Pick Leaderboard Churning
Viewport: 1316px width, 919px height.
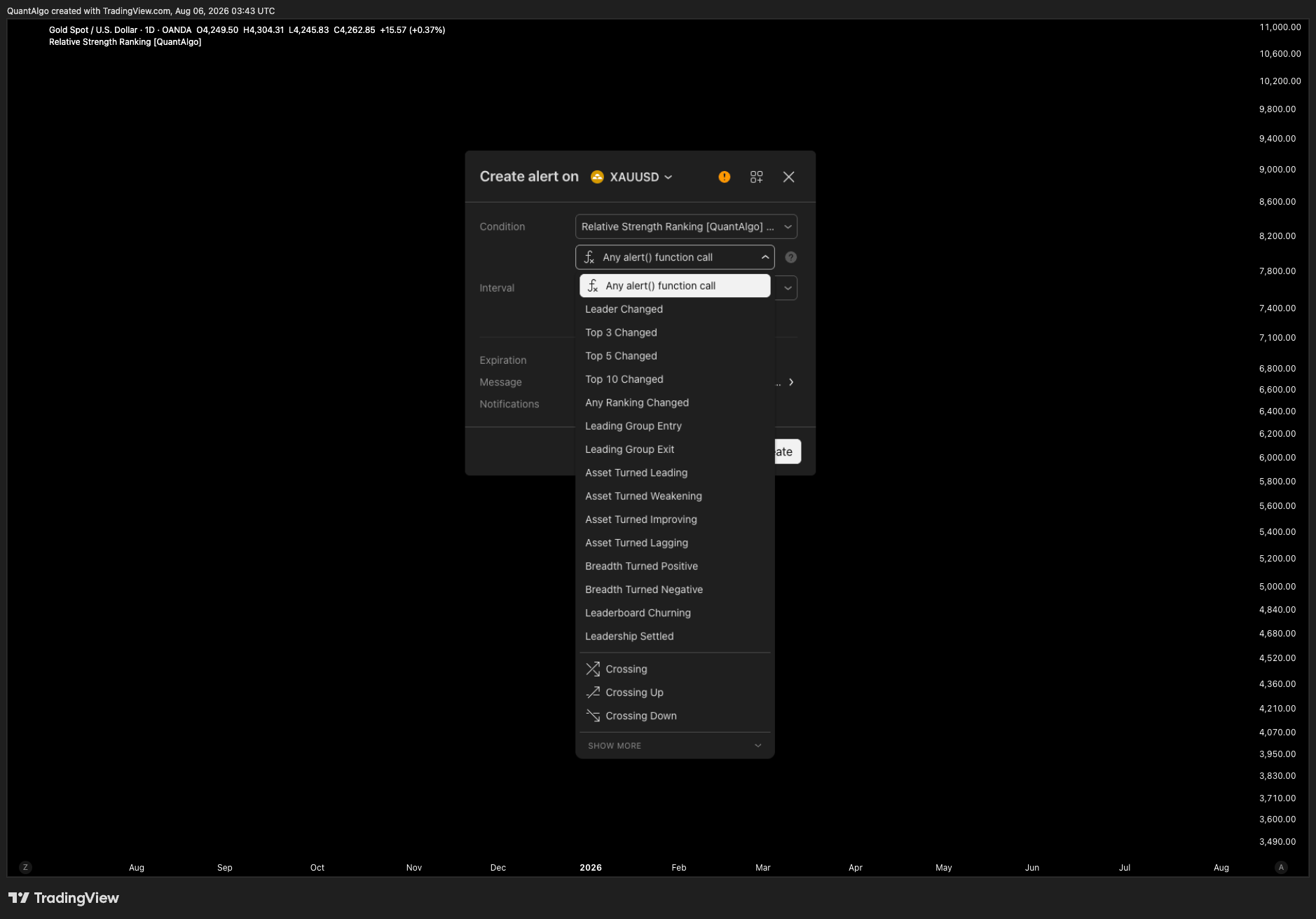[675, 613]
